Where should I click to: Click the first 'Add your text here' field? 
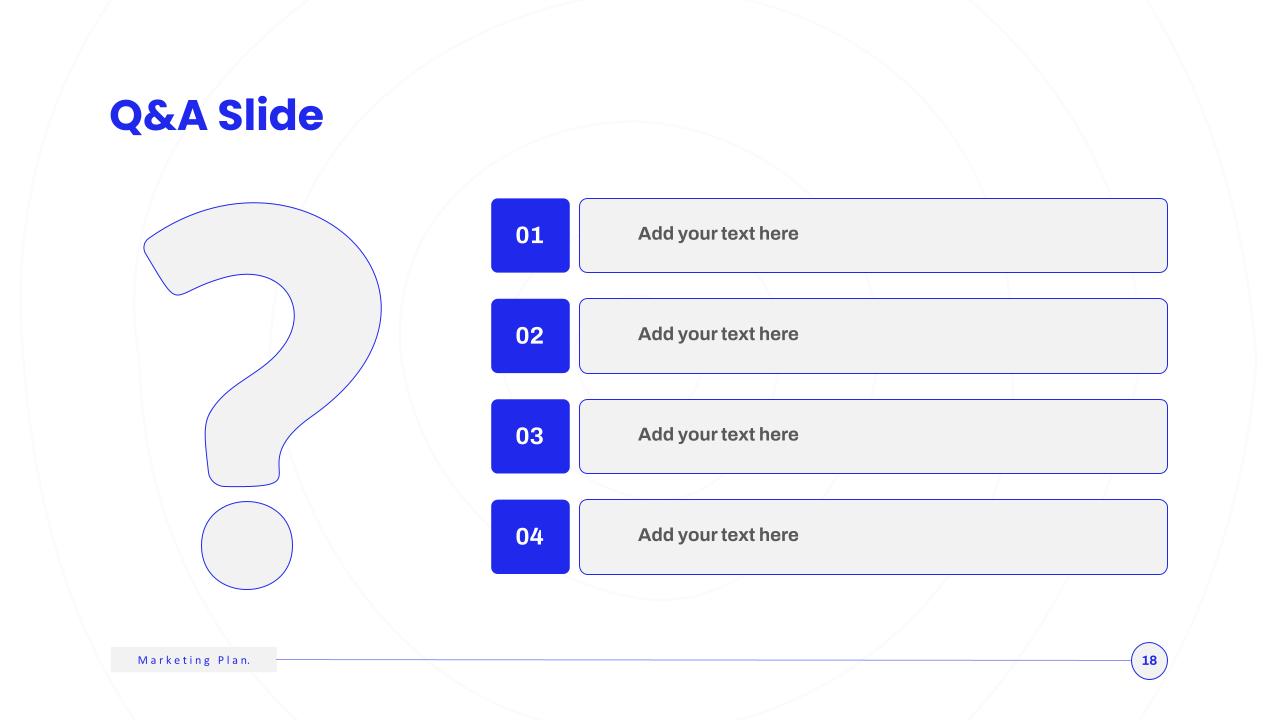873,235
